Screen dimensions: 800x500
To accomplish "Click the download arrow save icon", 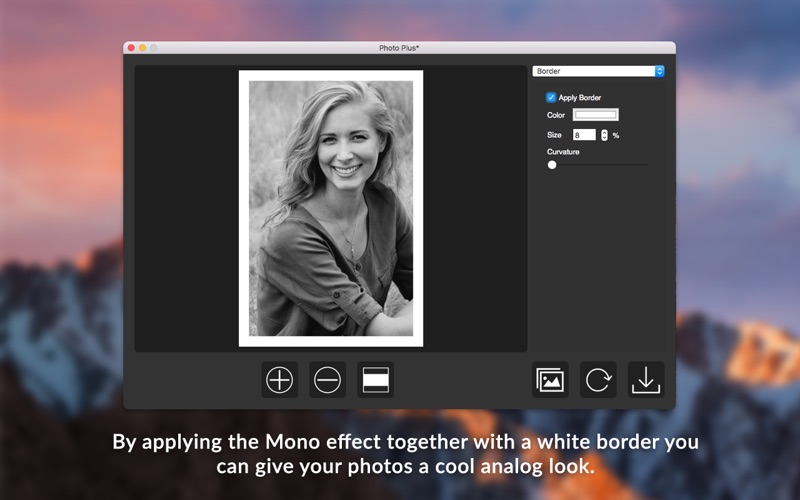I will click(x=646, y=380).
